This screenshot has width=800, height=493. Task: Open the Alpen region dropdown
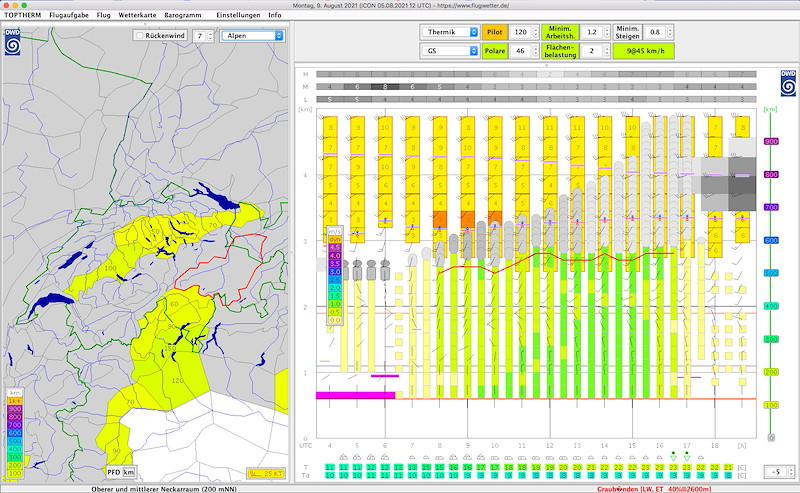(x=252, y=36)
